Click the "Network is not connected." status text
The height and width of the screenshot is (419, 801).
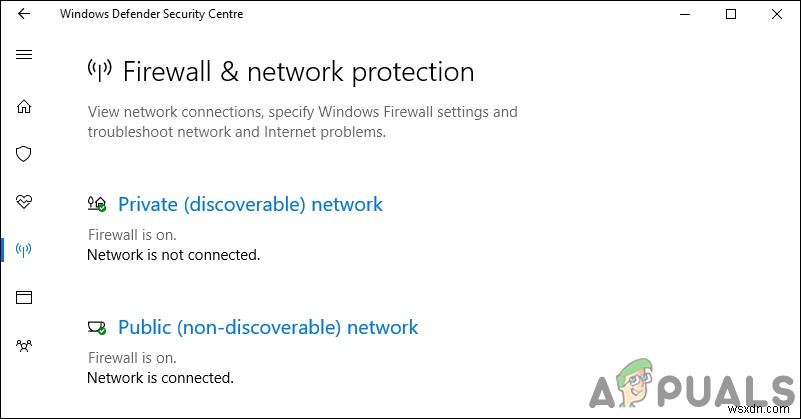pos(173,255)
